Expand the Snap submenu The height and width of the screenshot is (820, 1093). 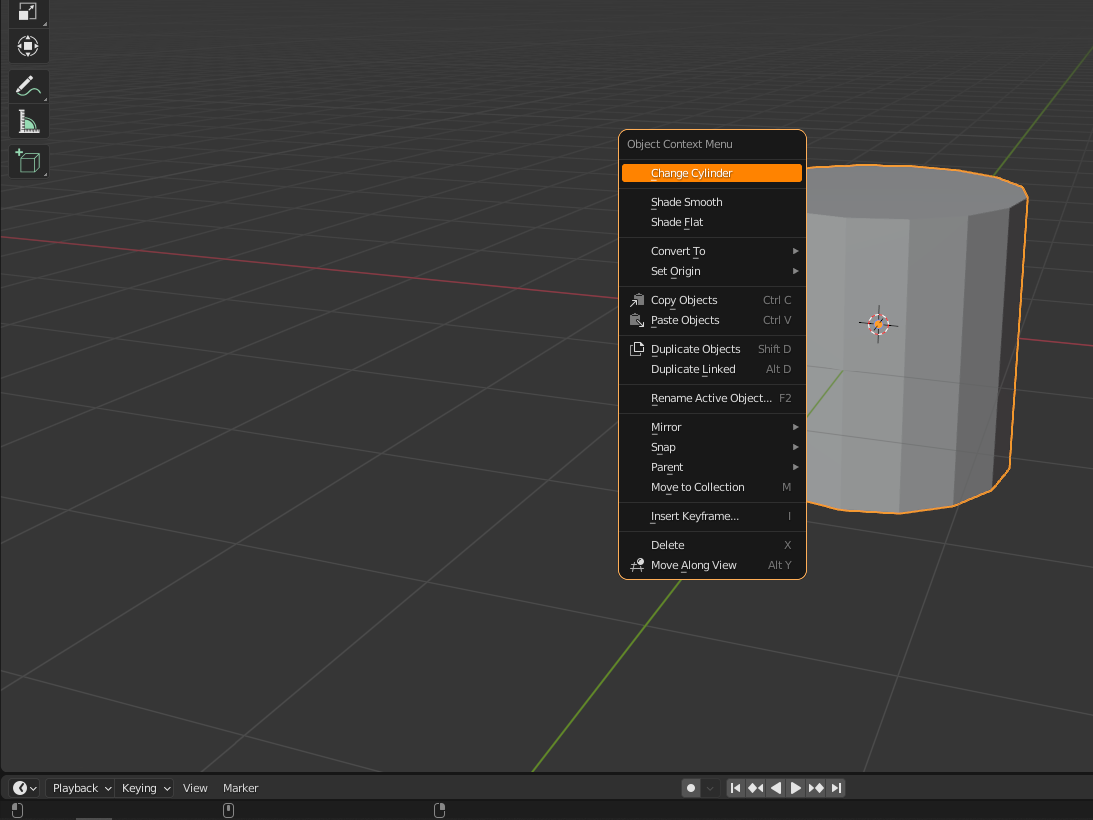[712, 447]
